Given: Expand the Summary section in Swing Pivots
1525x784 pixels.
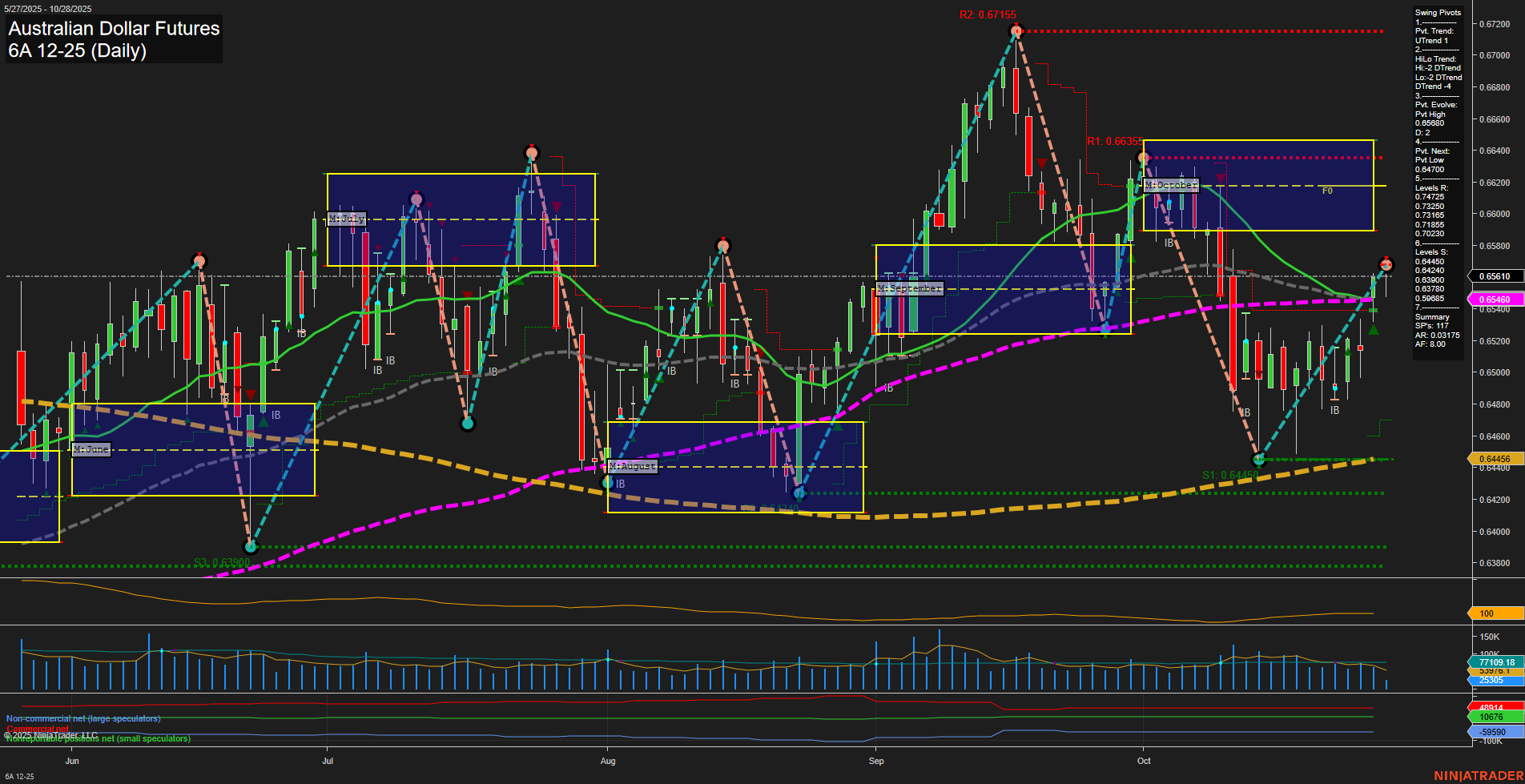Looking at the screenshot, I should [1433, 316].
